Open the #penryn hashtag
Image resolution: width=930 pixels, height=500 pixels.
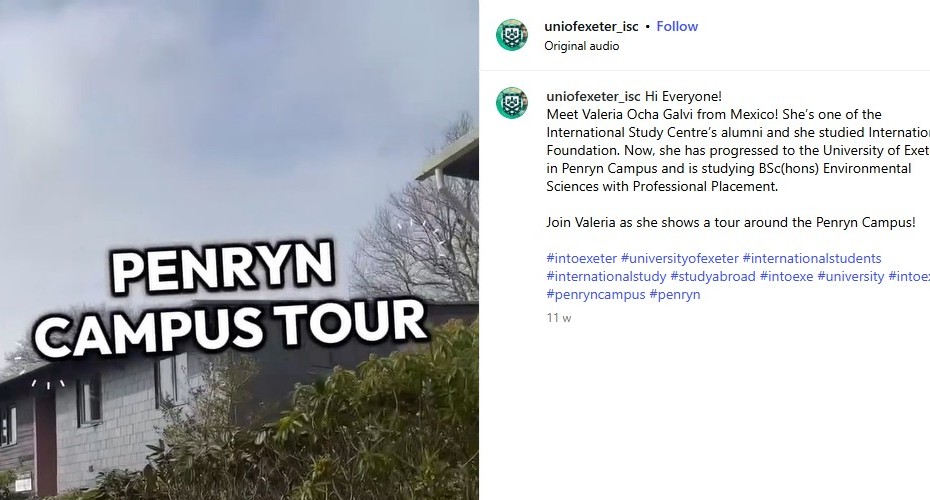[675, 294]
